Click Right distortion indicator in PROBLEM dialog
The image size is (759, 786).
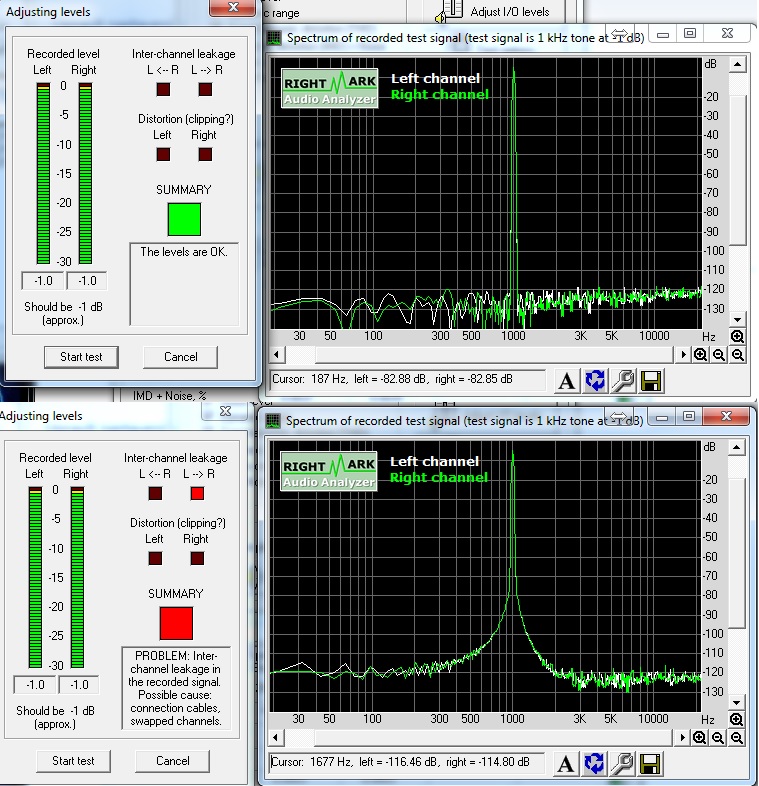click(x=197, y=558)
